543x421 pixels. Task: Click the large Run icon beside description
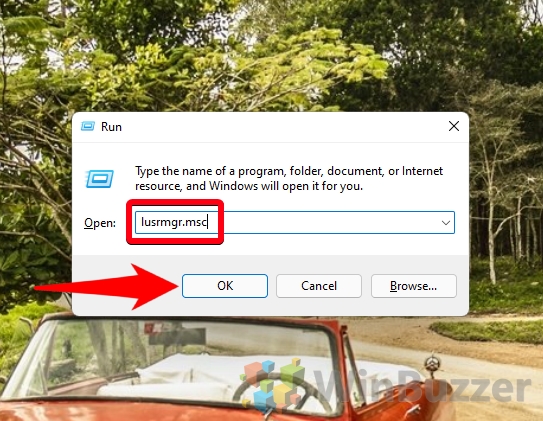click(x=99, y=179)
